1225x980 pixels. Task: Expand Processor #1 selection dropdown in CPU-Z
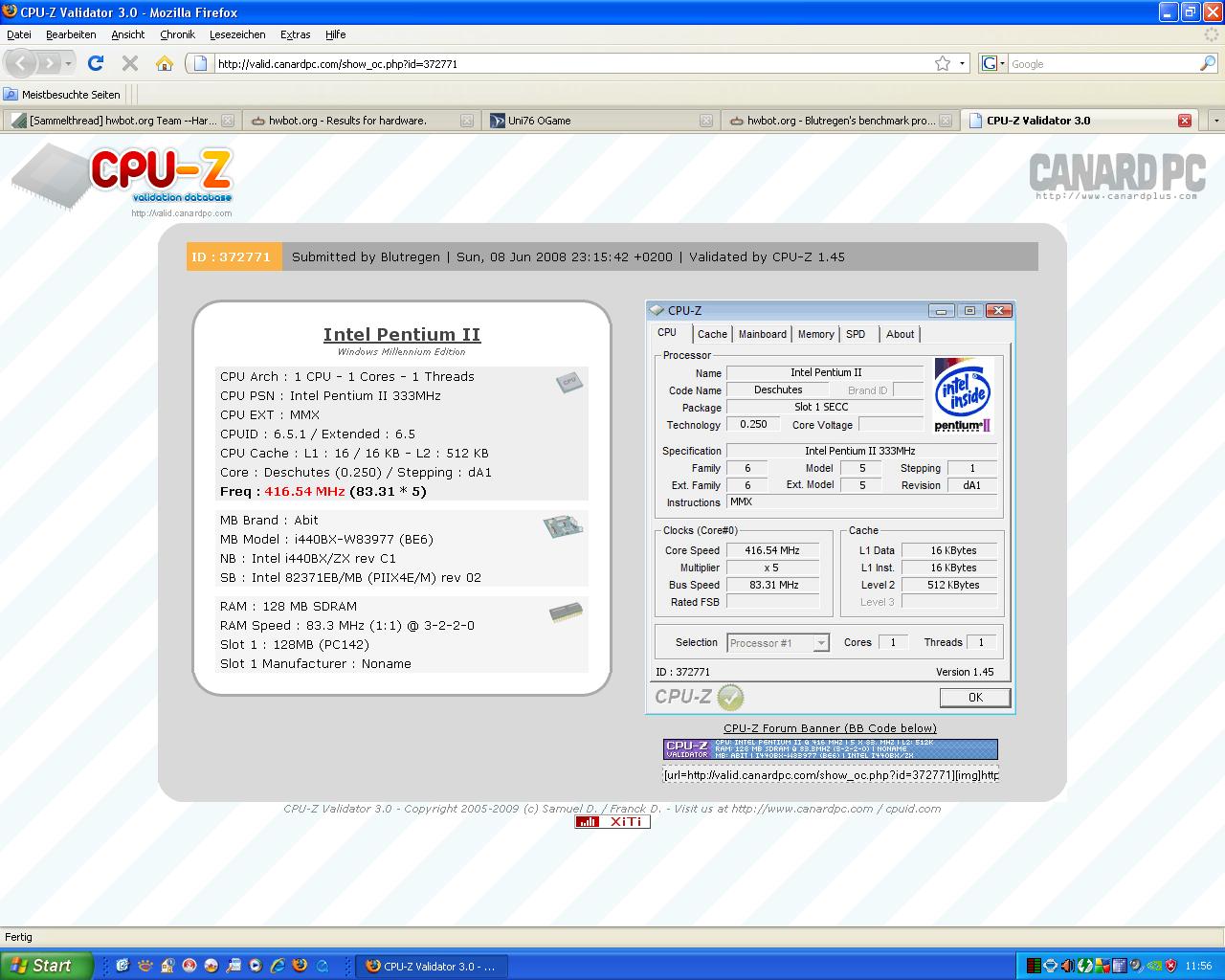click(821, 643)
